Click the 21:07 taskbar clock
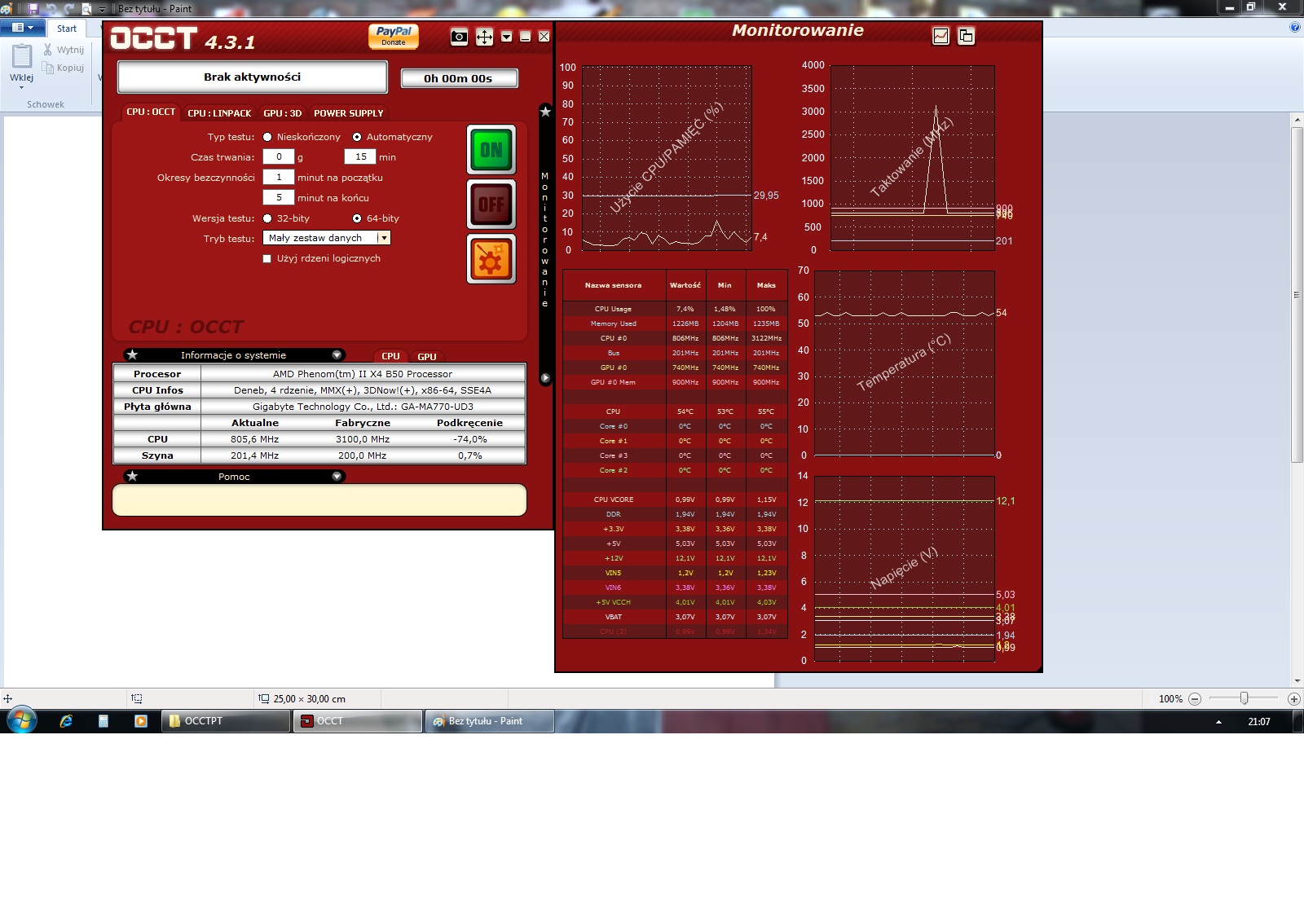The height and width of the screenshot is (924, 1304). click(x=1259, y=721)
